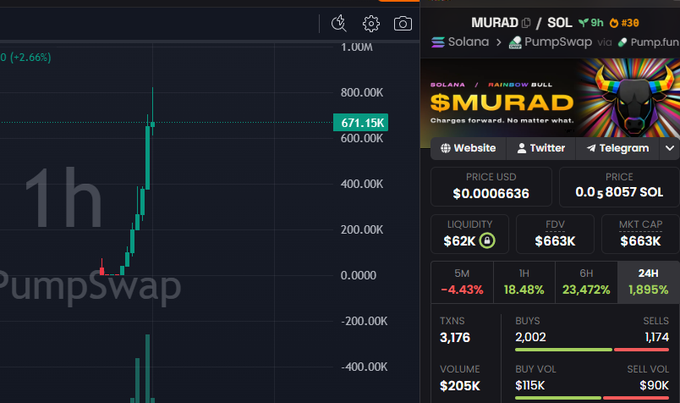Viewport: 680px width, 403px height.
Task: Click the +2.66% change text
Action: pos(30,57)
